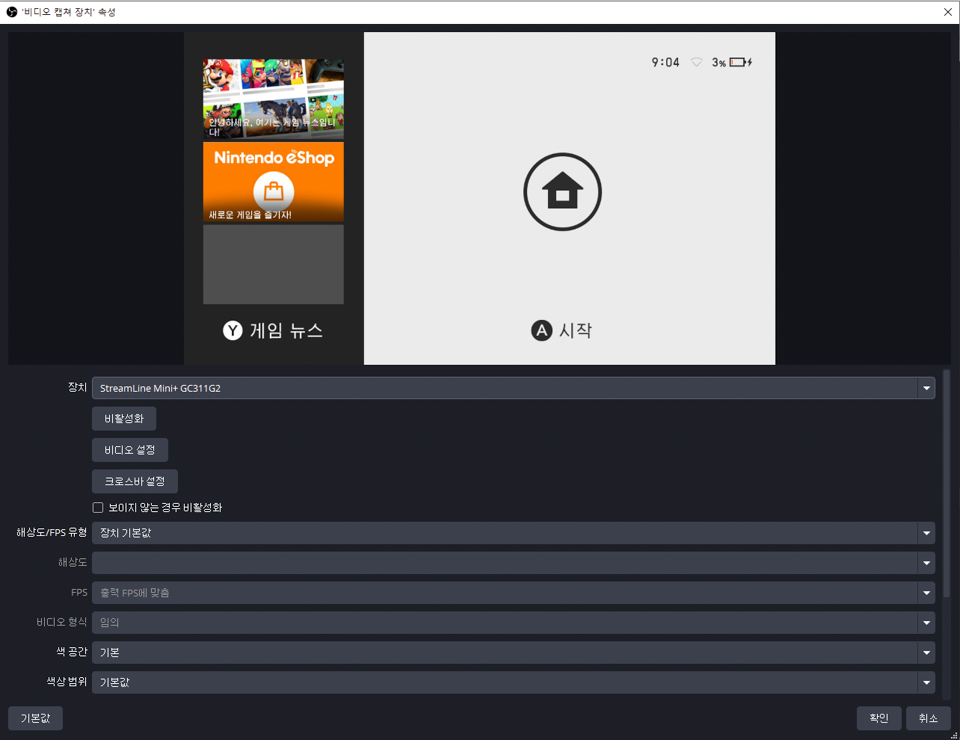
Task: Click the OBS logo in the title bar
Action: (x=11, y=12)
